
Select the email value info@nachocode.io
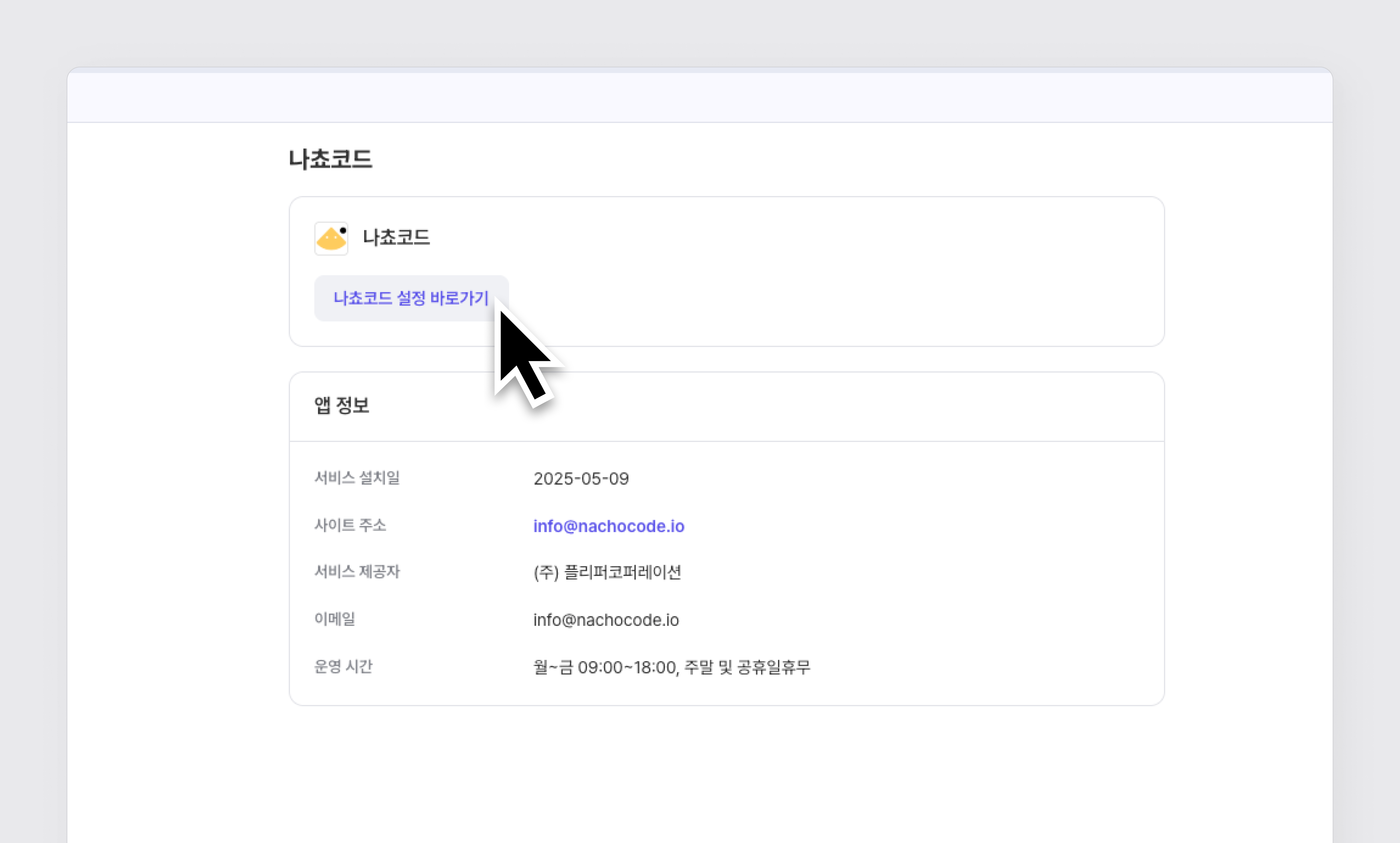(606, 620)
